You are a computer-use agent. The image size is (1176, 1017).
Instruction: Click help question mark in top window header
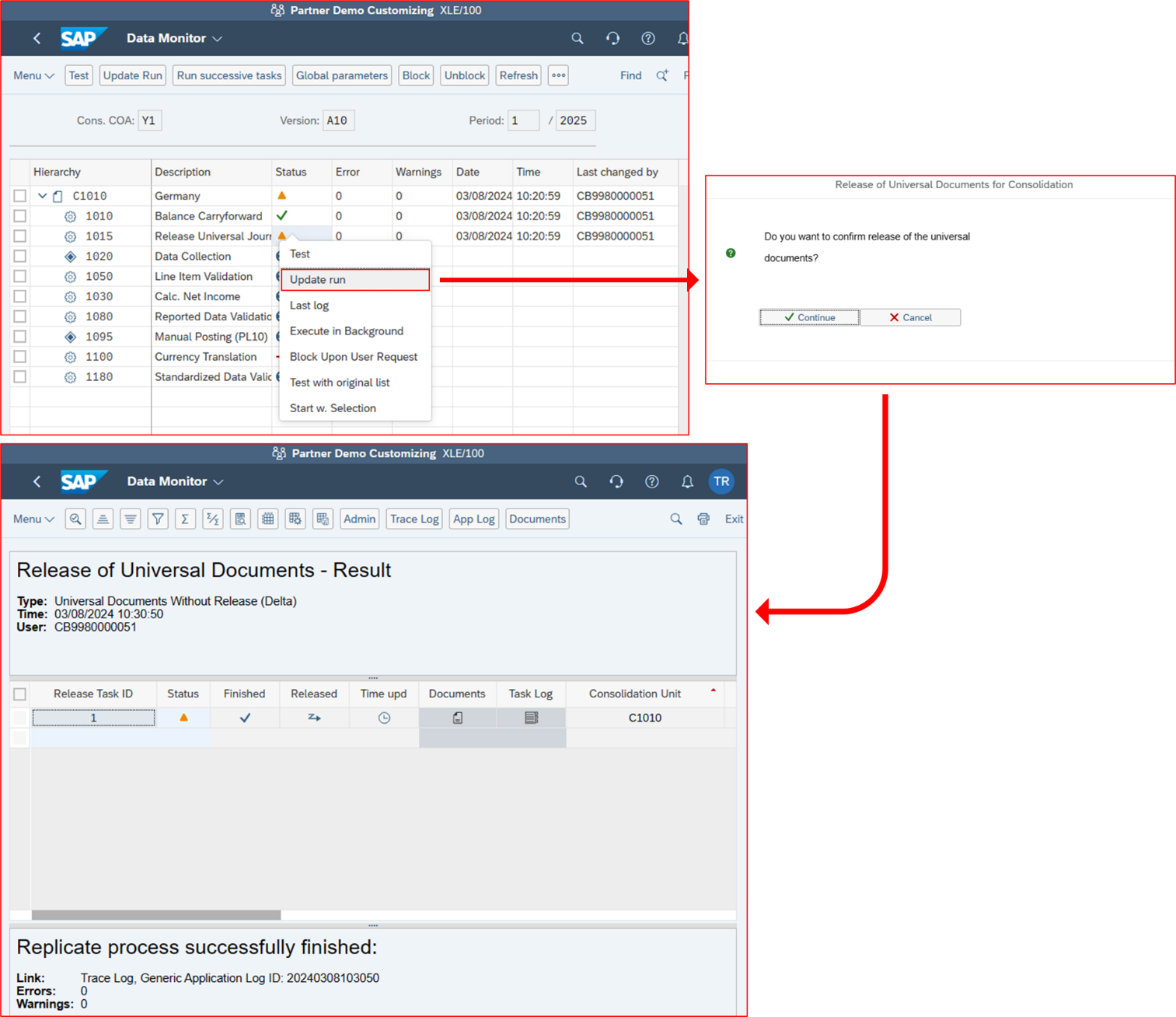[x=648, y=38]
